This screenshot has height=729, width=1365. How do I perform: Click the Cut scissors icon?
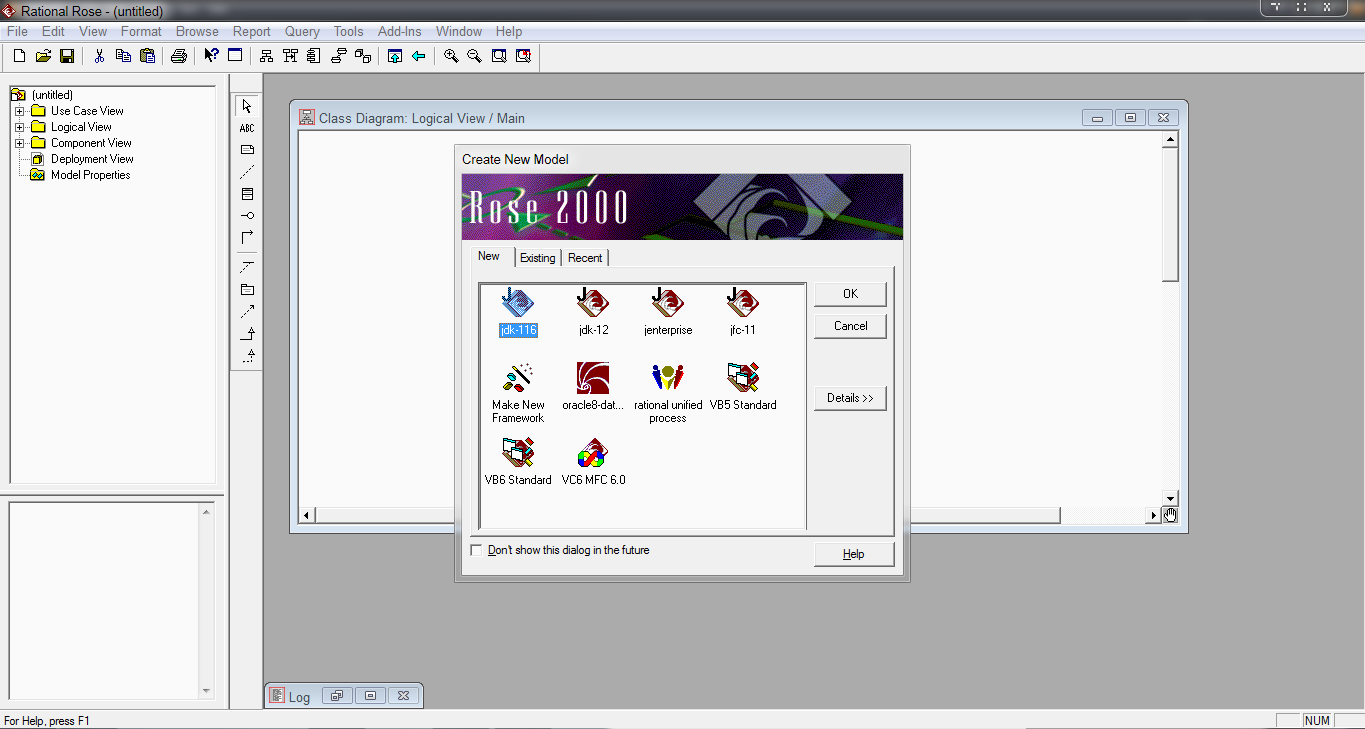click(99, 56)
